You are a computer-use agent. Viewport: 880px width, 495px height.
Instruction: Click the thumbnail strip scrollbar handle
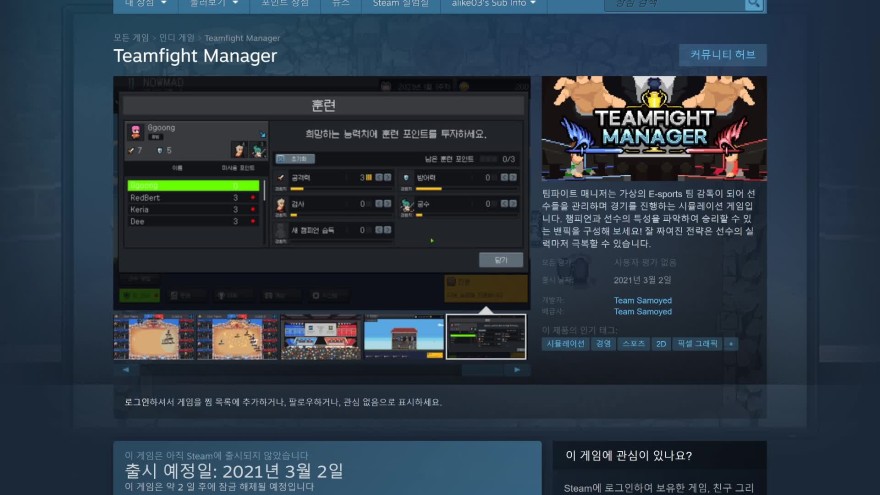(483, 370)
